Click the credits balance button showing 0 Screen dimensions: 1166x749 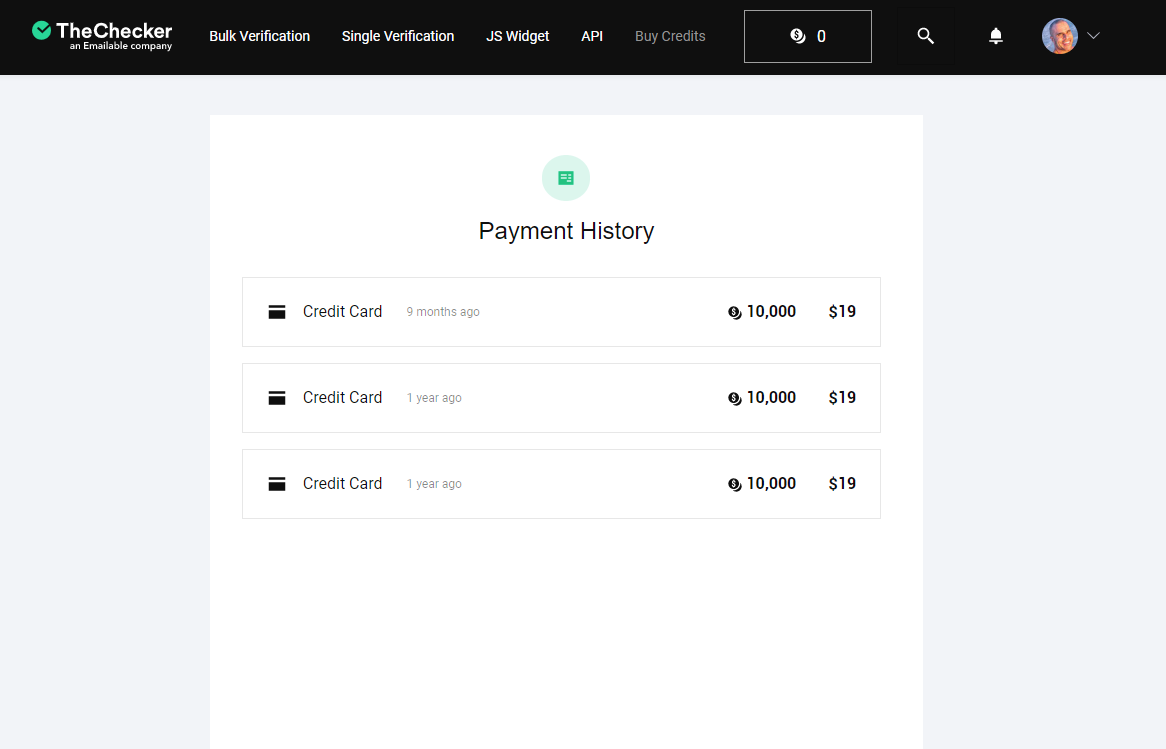(808, 36)
